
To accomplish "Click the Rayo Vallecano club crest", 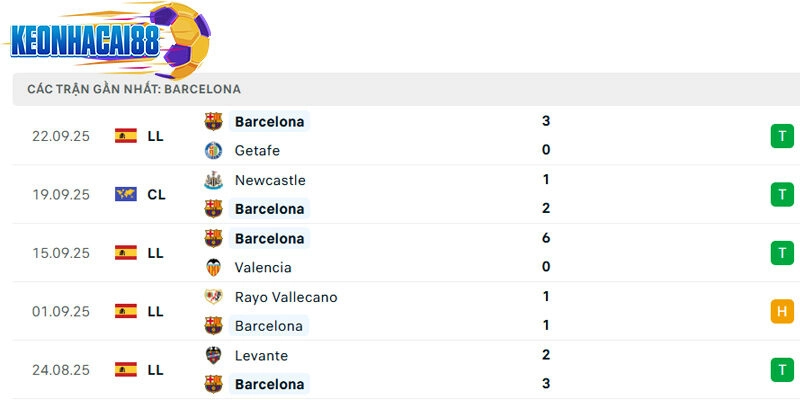I will coord(213,297).
